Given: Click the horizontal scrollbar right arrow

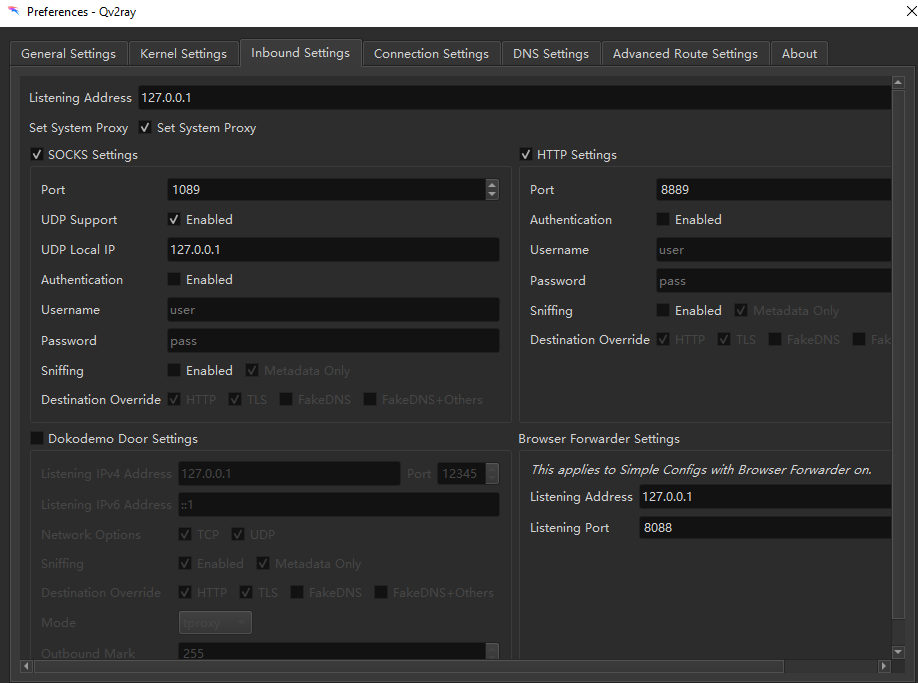Looking at the screenshot, I should click(x=884, y=666).
